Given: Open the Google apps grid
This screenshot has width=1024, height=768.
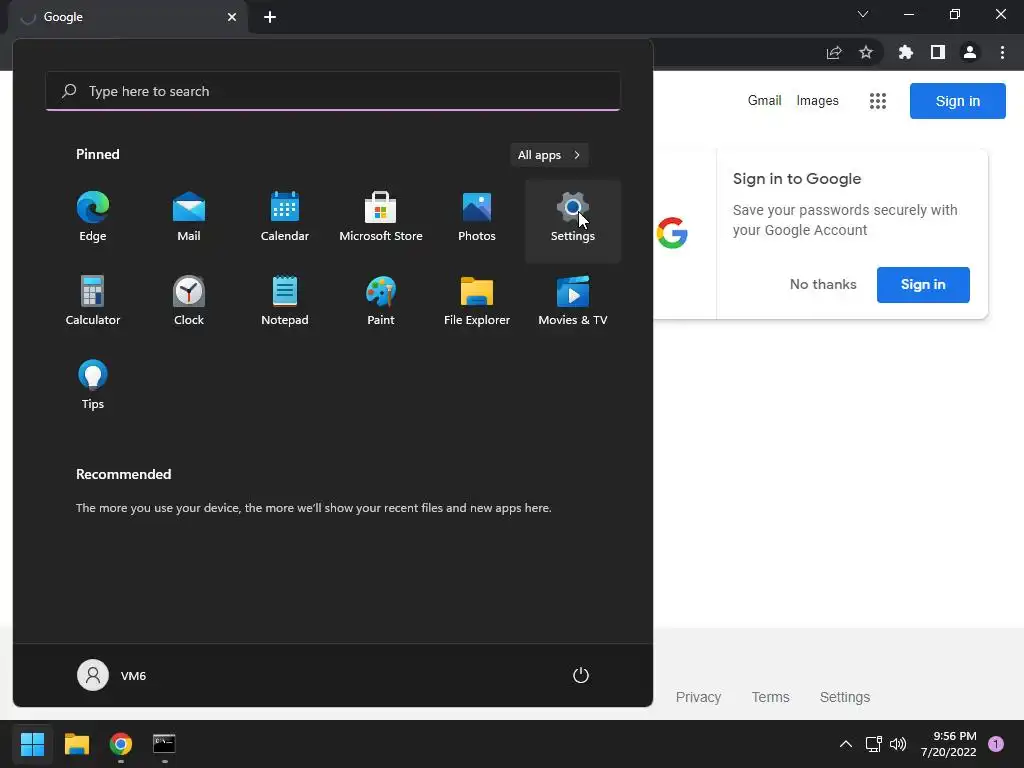Looking at the screenshot, I should click(878, 101).
